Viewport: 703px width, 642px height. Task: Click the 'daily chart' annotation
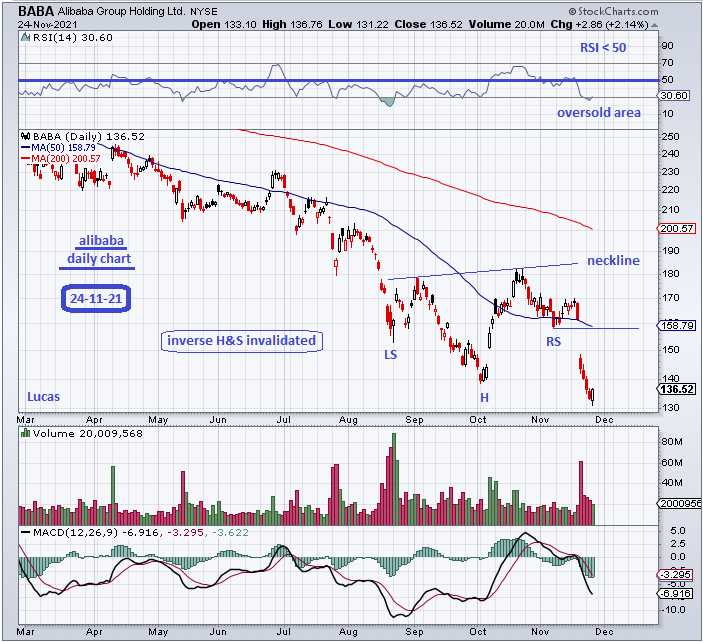pos(99,259)
